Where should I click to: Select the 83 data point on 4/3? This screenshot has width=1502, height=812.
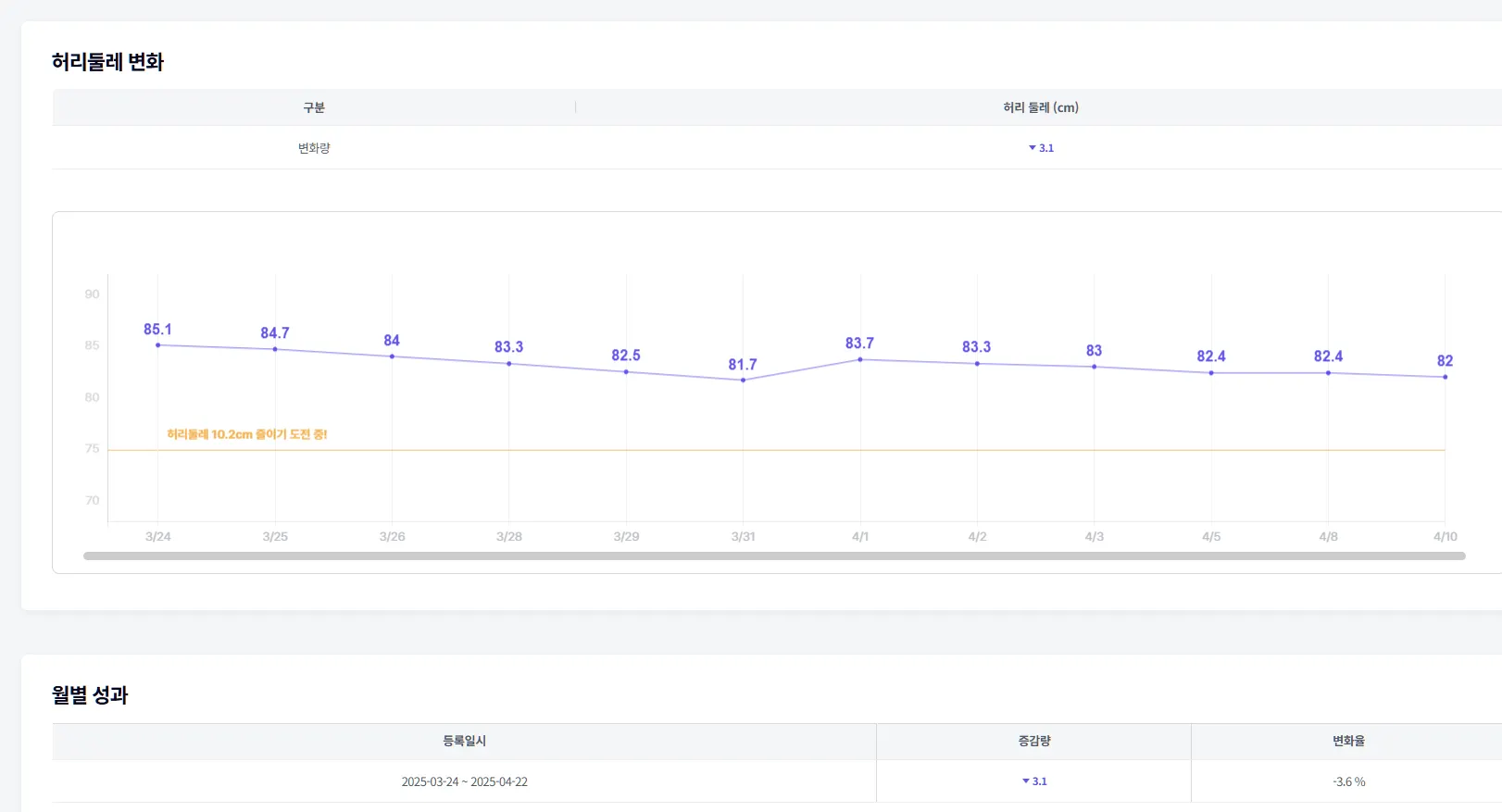(1094, 367)
